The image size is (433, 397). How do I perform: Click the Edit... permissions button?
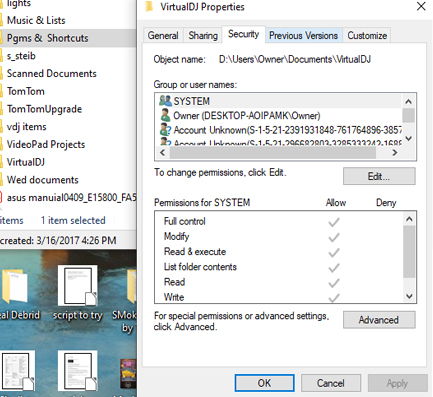point(379,176)
